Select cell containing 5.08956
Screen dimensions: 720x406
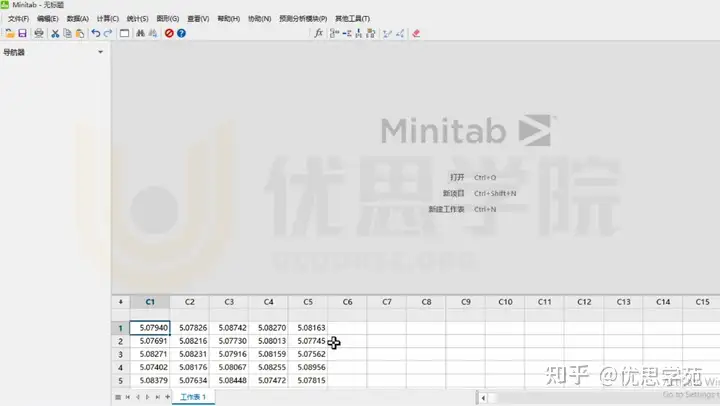(308, 367)
